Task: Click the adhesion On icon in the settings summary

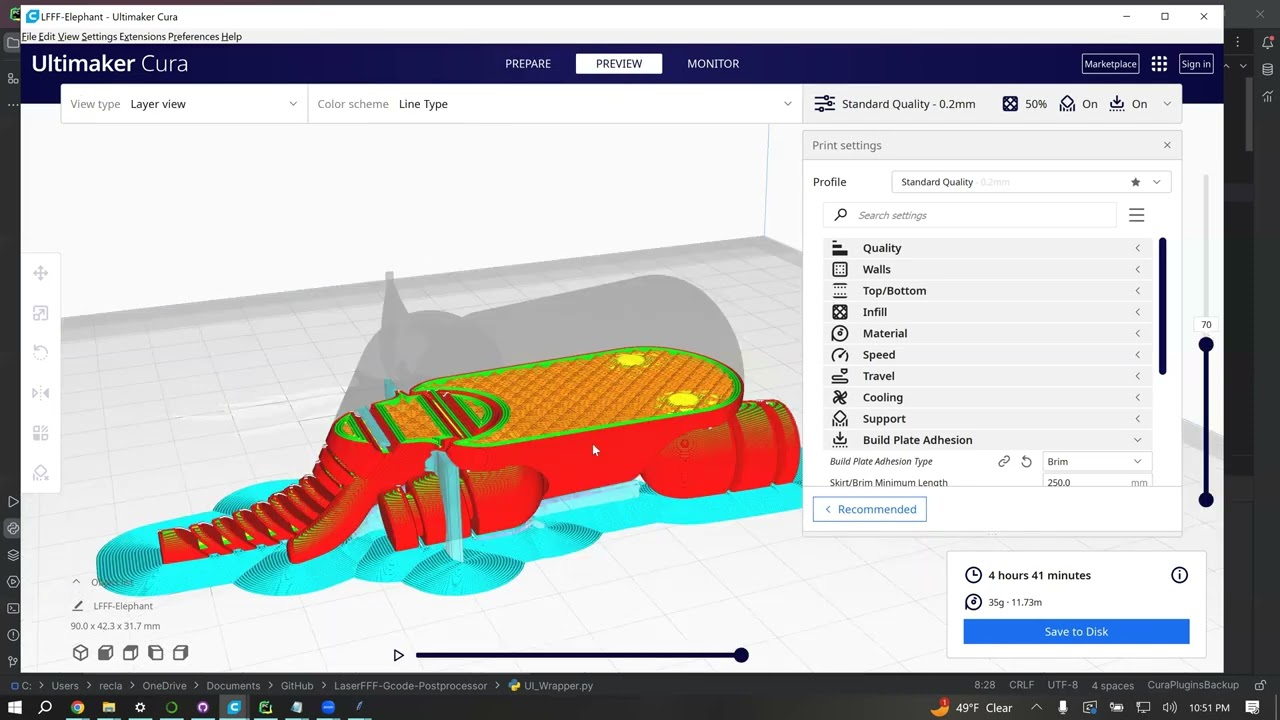Action: pos(1117,104)
